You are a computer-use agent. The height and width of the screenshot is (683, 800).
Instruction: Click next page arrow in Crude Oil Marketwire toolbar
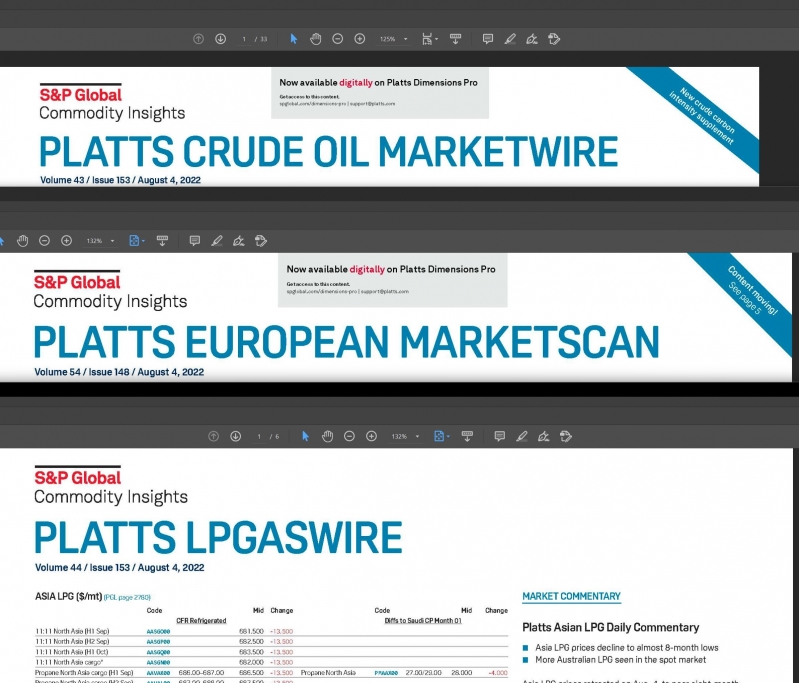[220, 39]
